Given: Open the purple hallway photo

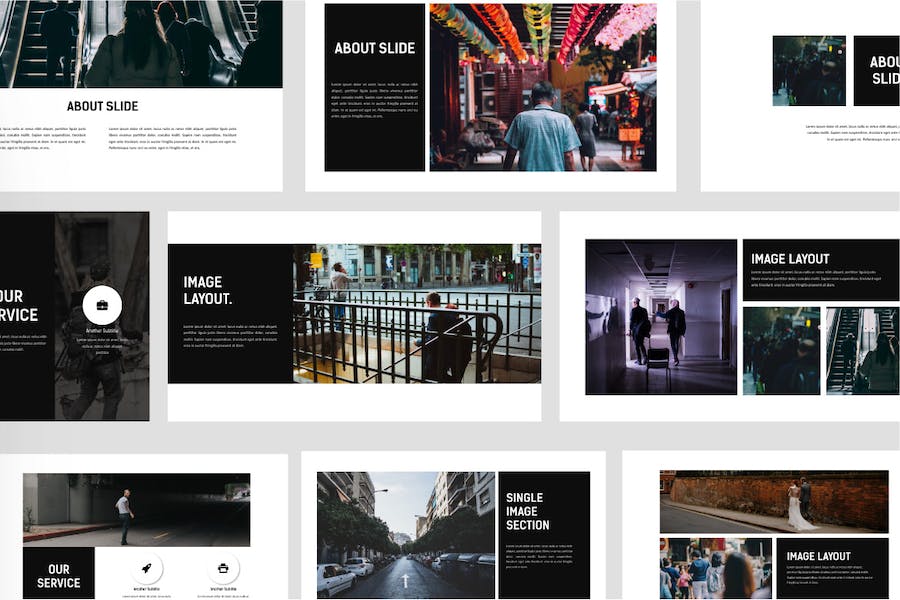Looking at the screenshot, I should pyautogui.click(x=661, y=317).
